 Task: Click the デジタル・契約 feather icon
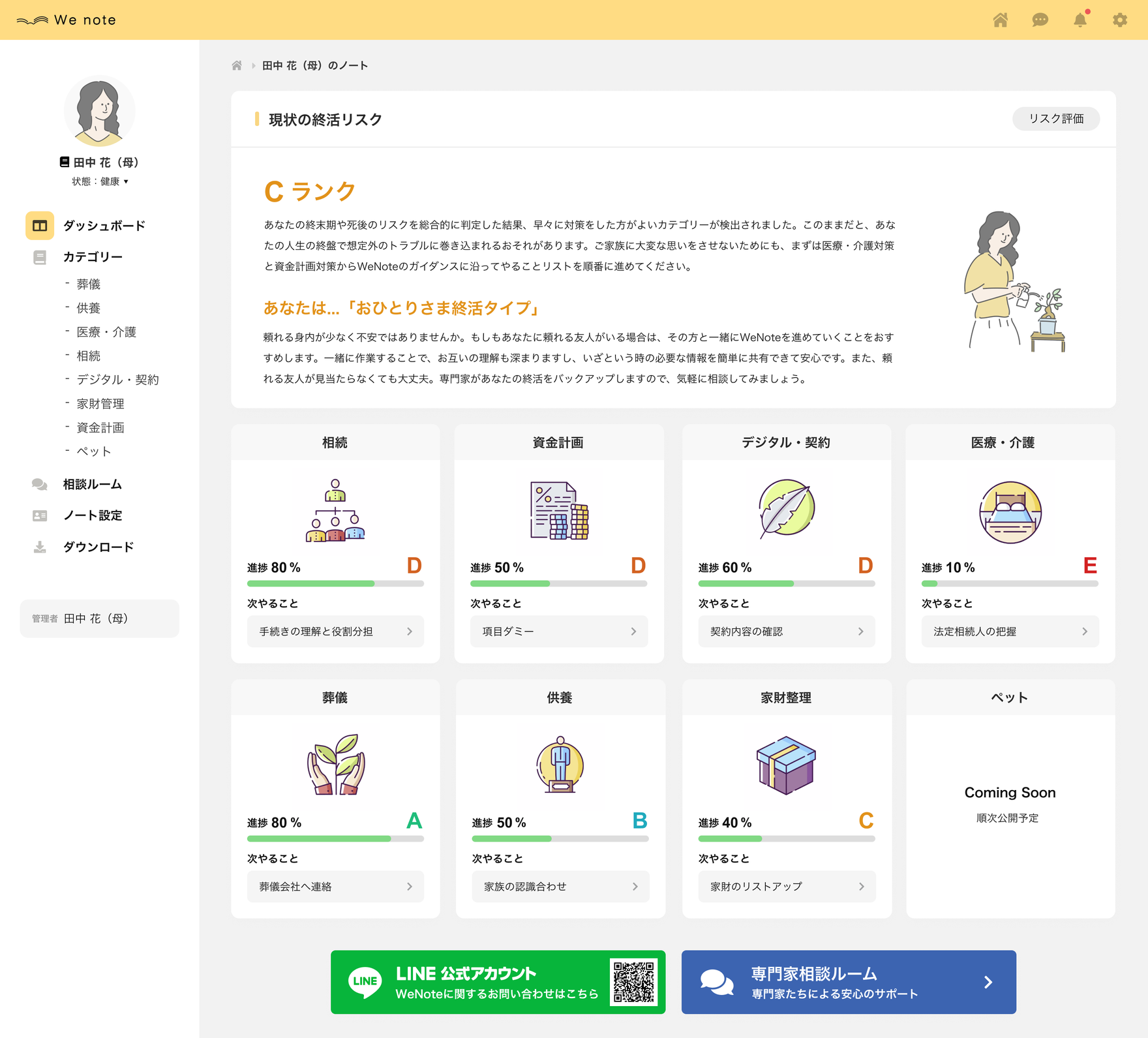[x=786, y=509]
